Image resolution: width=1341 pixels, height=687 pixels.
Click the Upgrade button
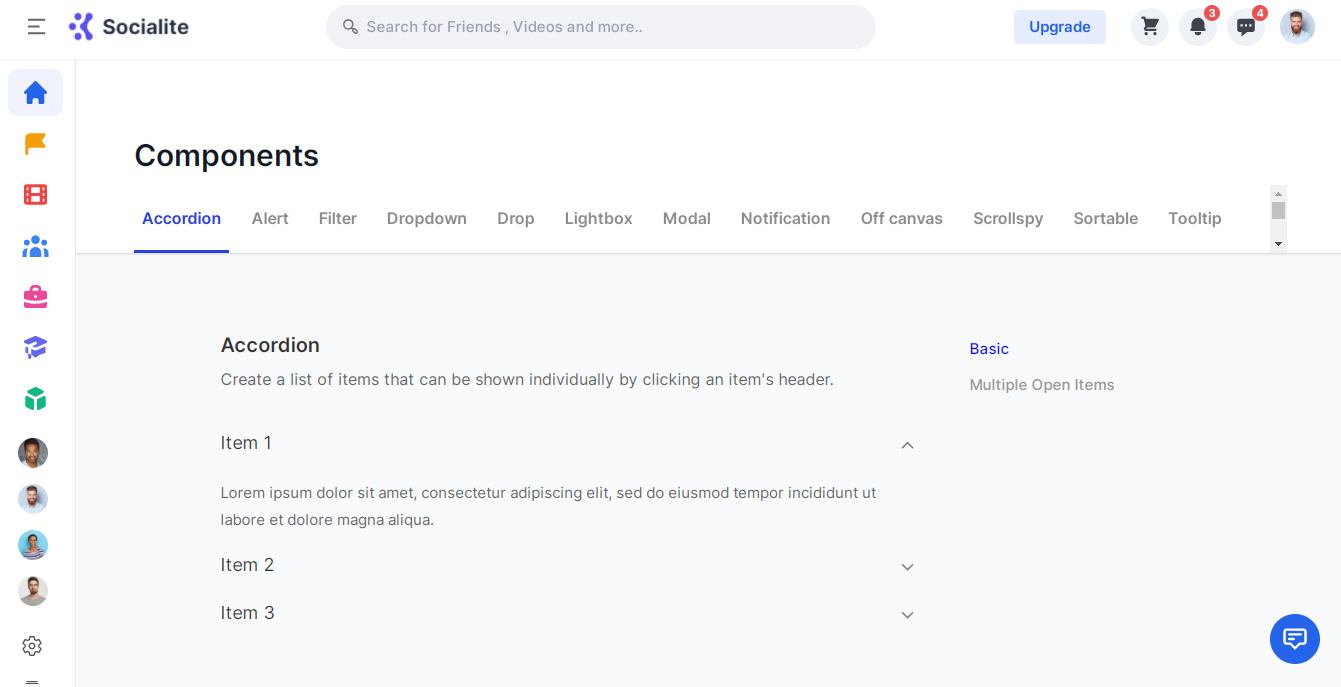[1059, 27]
